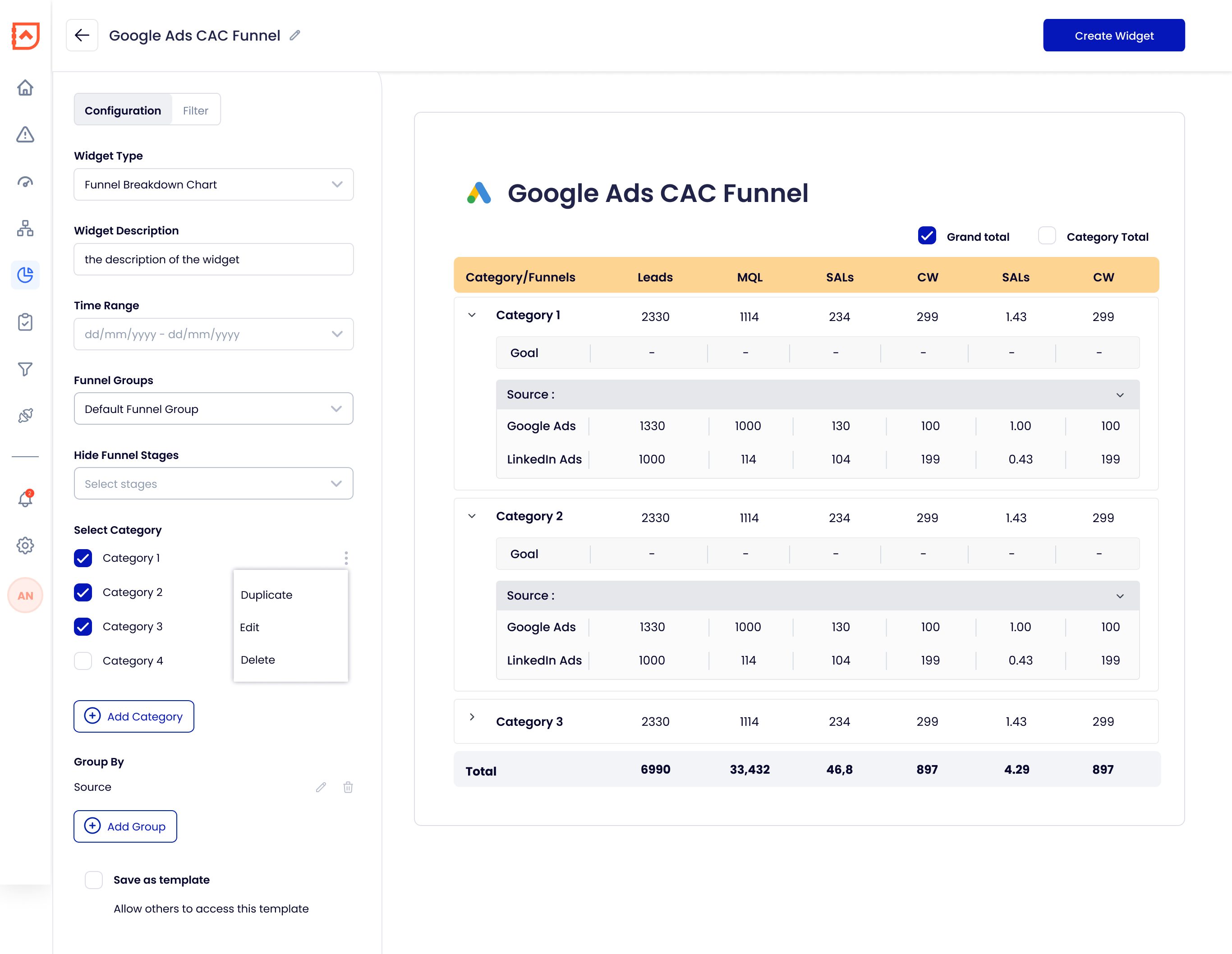Screen dimensions: 1232x954
Task: Click Goal row under Category 2
Action: (x=818, y=554)
